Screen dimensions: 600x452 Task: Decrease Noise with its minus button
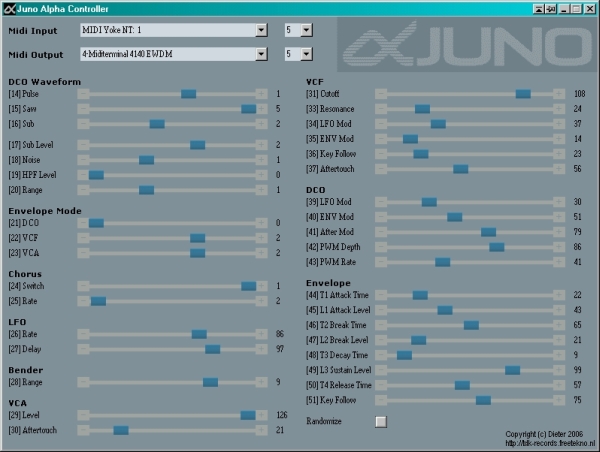point(83,160)
